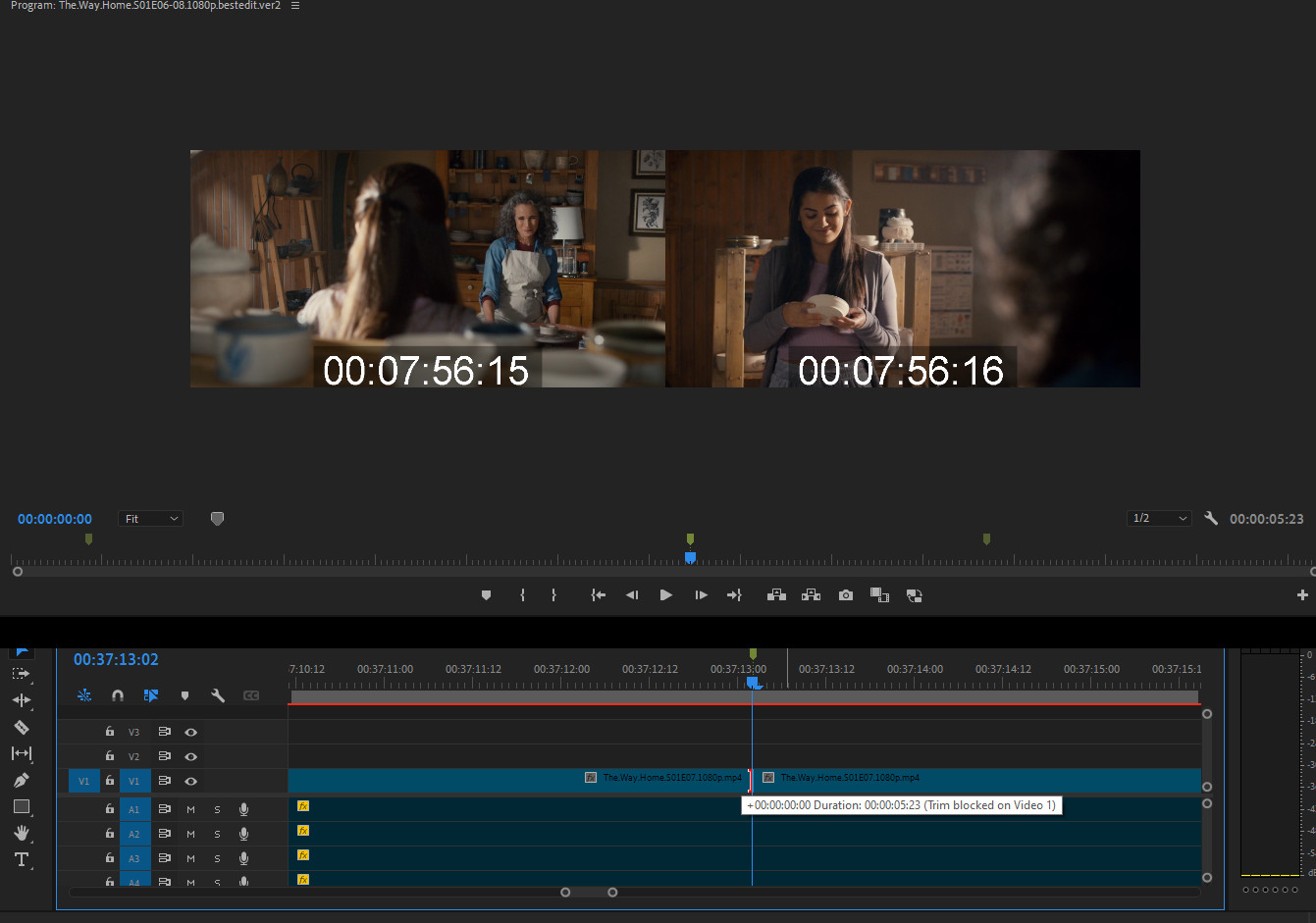Open the Program panel menu
The height and width of the screenshot is (923, 1316).
tap(295, 6)
